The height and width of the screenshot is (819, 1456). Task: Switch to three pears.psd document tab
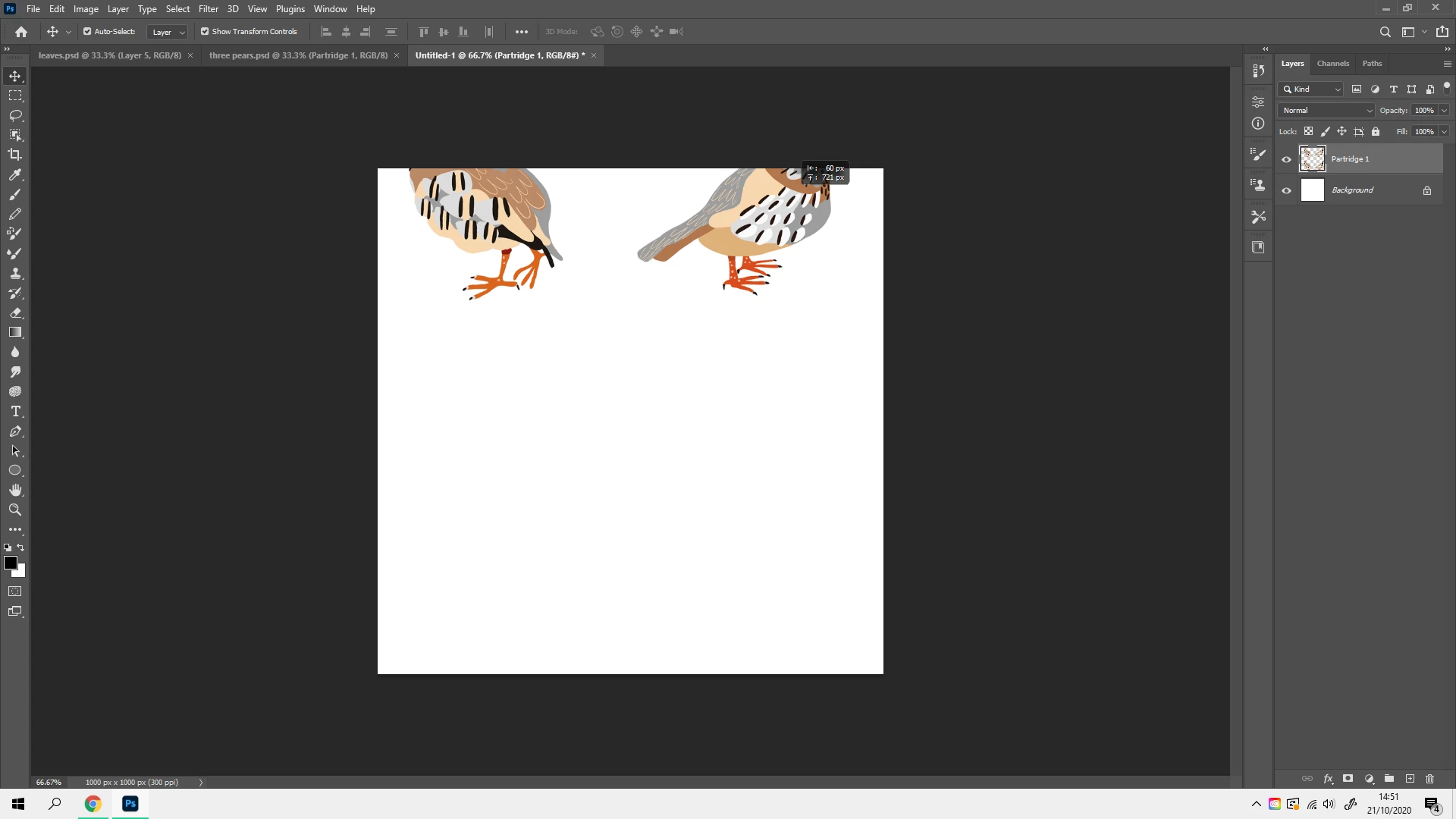pos(298,55)
